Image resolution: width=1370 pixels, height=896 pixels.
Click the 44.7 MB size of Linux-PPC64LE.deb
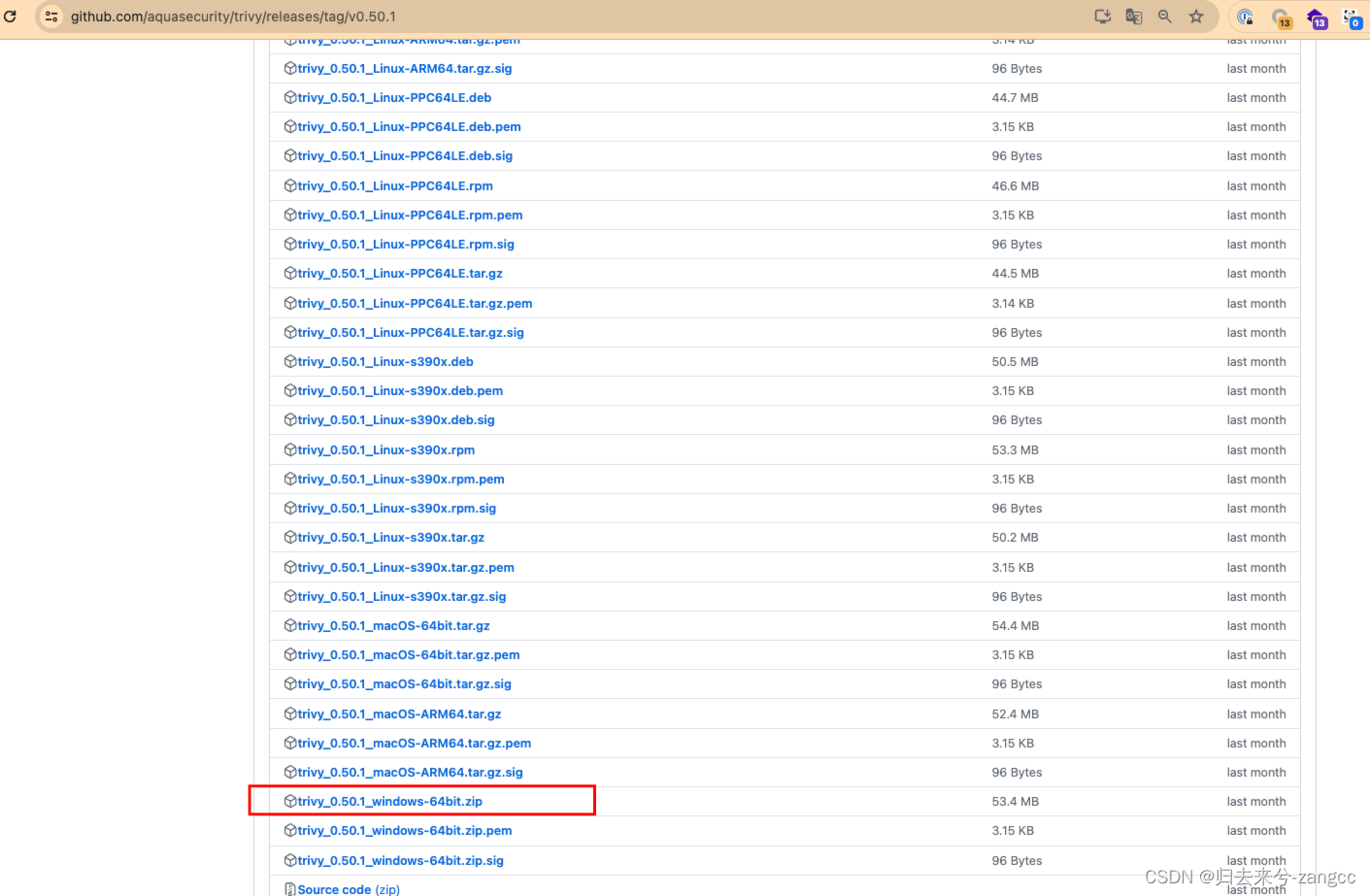click(1016, 98)
